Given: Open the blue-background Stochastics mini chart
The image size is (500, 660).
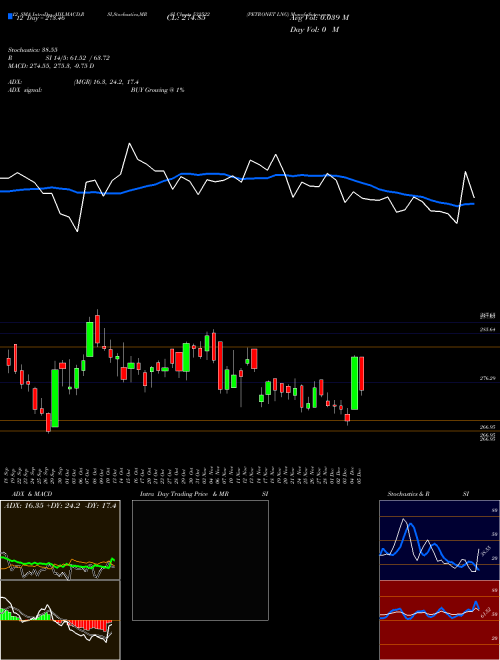Looking at the screenshot, I should 439,540.
